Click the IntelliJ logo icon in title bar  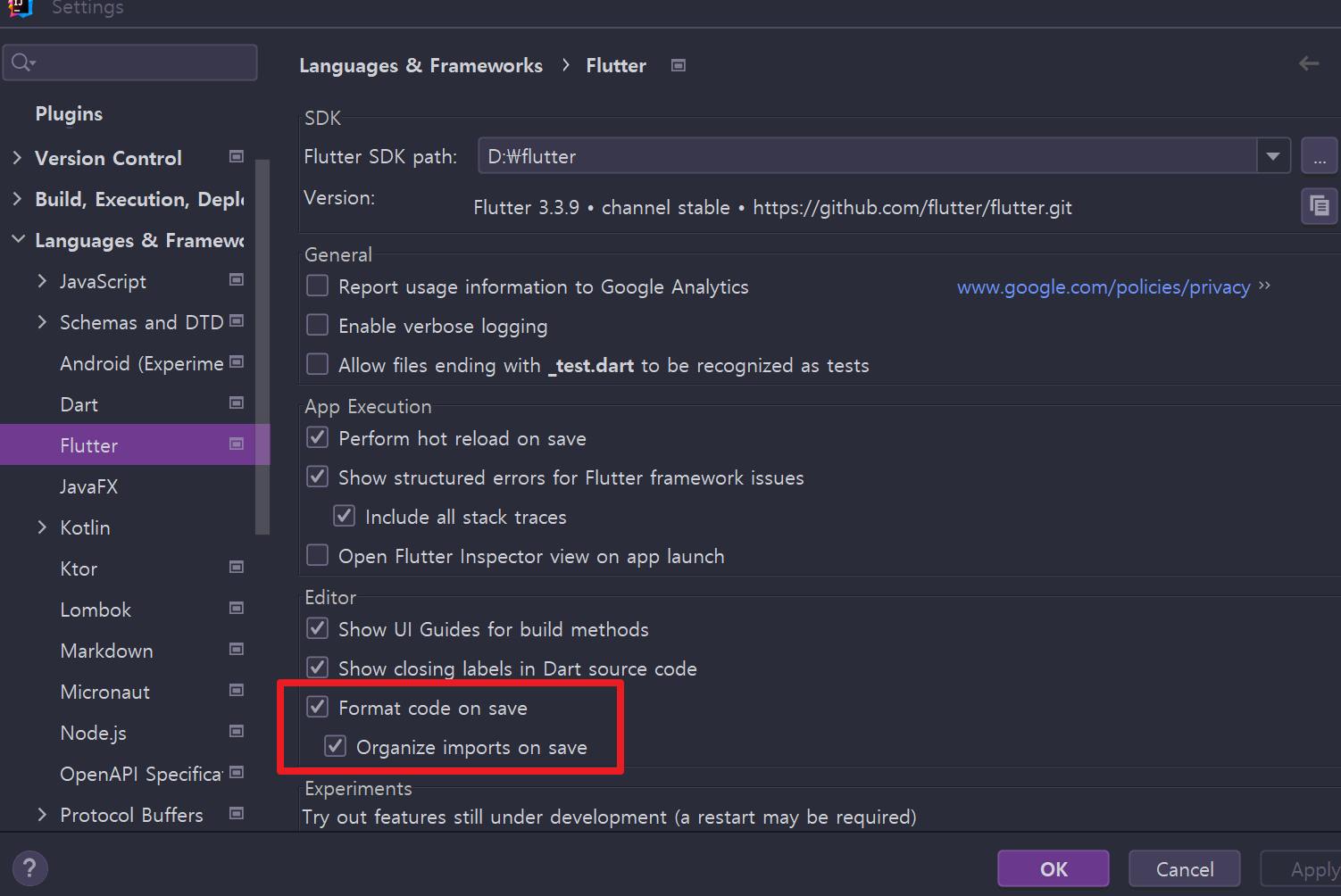point(19,7)
